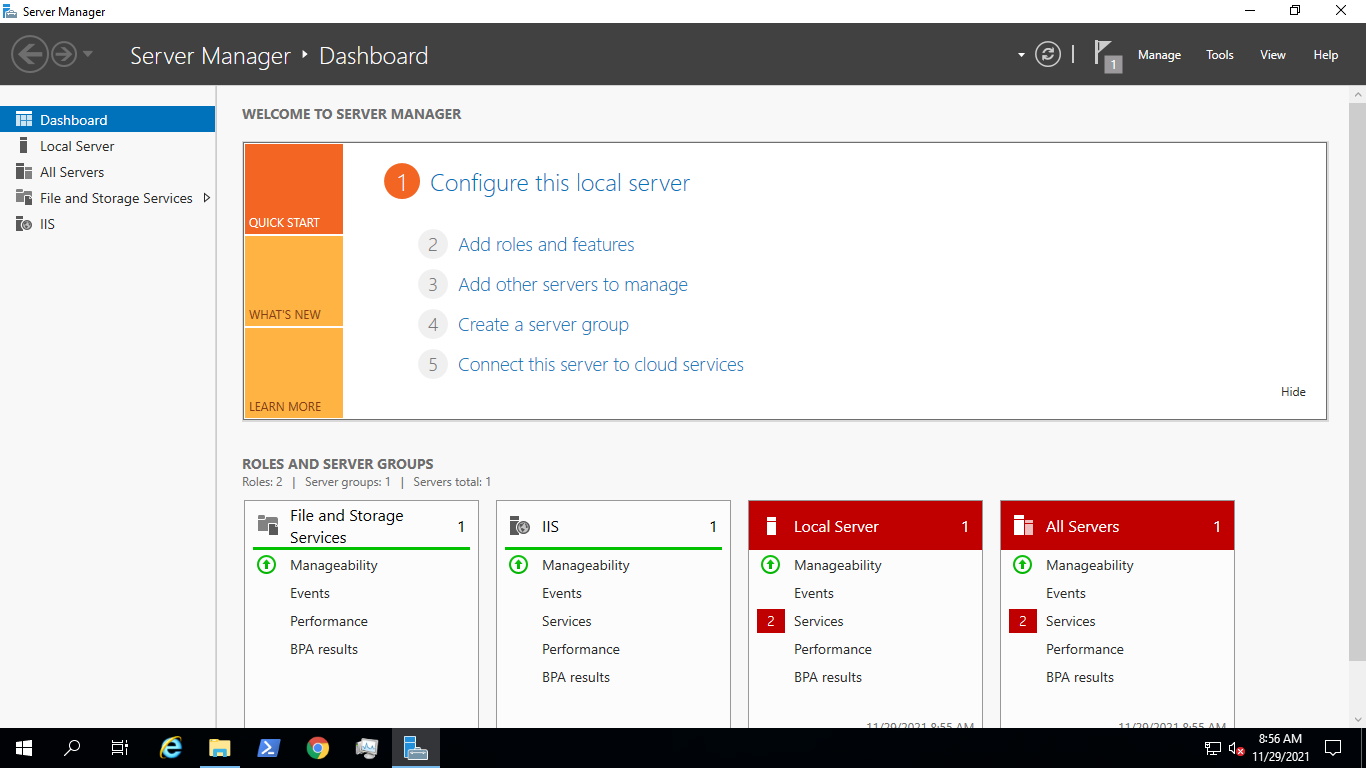The image size is (1366, 768).
Task: Open the navigation history dropdown arrow
Action: tap(87, 54)
